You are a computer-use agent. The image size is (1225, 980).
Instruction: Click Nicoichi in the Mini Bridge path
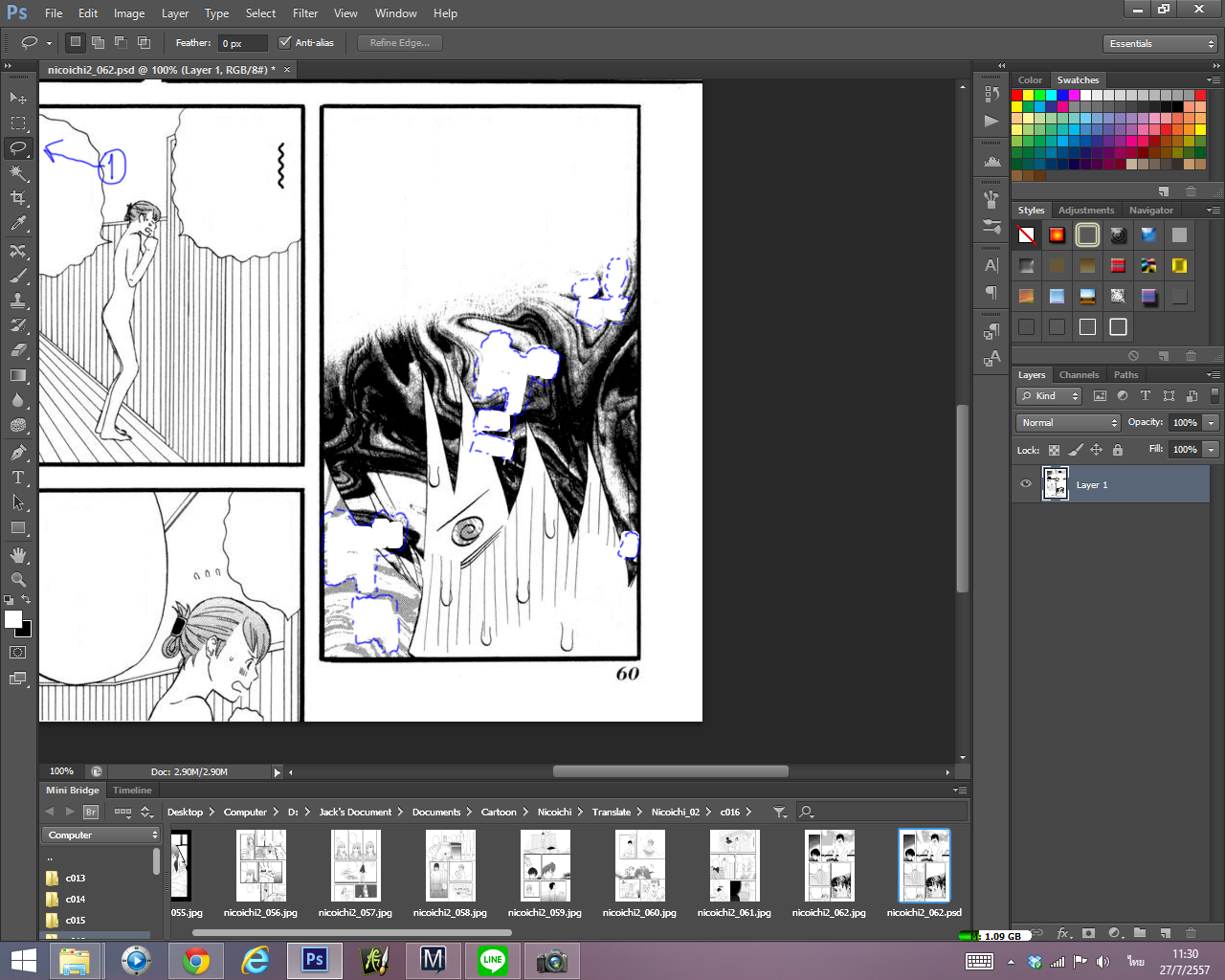coord(554,812)
